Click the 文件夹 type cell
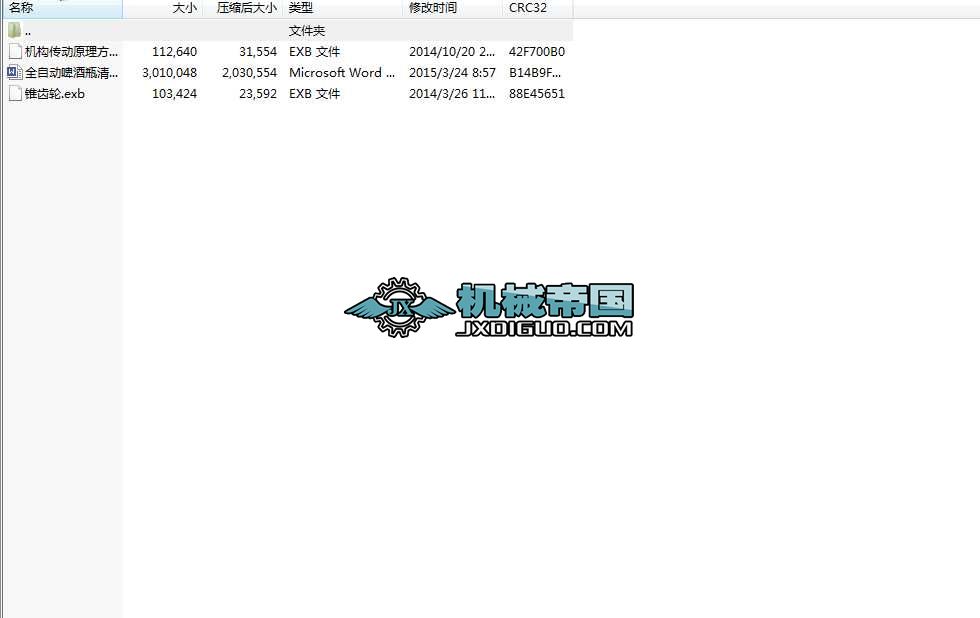This screenshot has width=980, height=618. (x=307, y=31)
